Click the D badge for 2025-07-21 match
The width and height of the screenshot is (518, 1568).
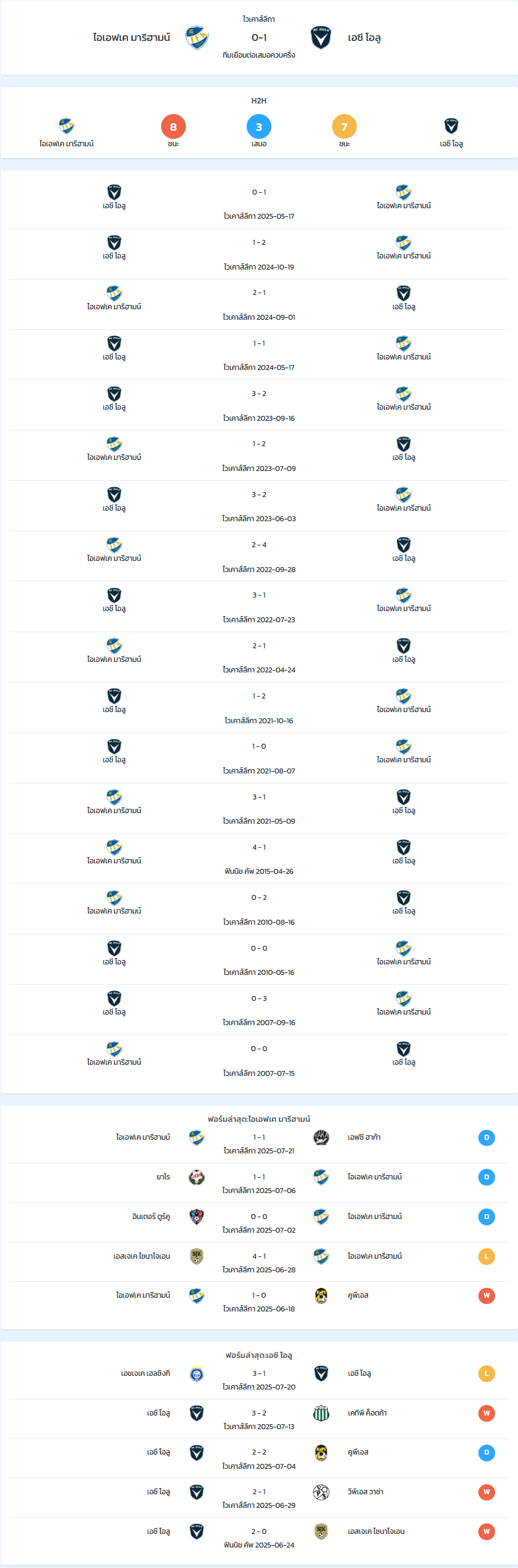(486, 1137)
